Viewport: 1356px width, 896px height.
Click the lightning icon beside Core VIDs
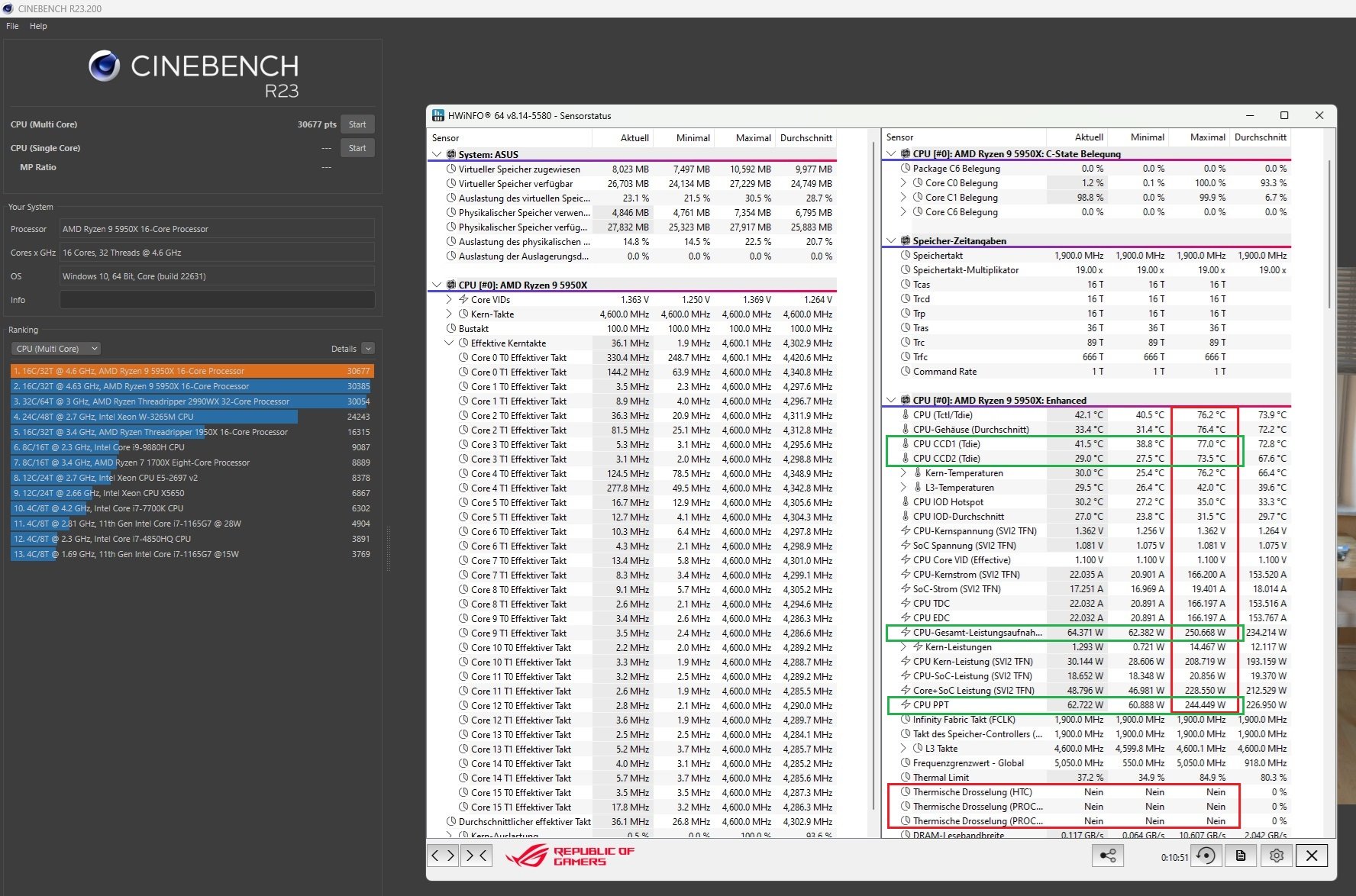[463, 299]
